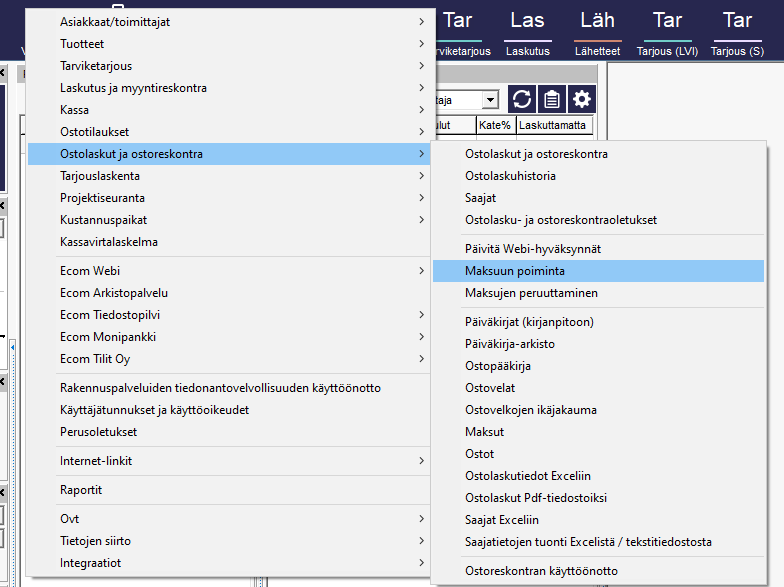Expand the Ecom Webi submenu
Screen dimensions: 784x587
pyautogui.click(x=230, y=271)
